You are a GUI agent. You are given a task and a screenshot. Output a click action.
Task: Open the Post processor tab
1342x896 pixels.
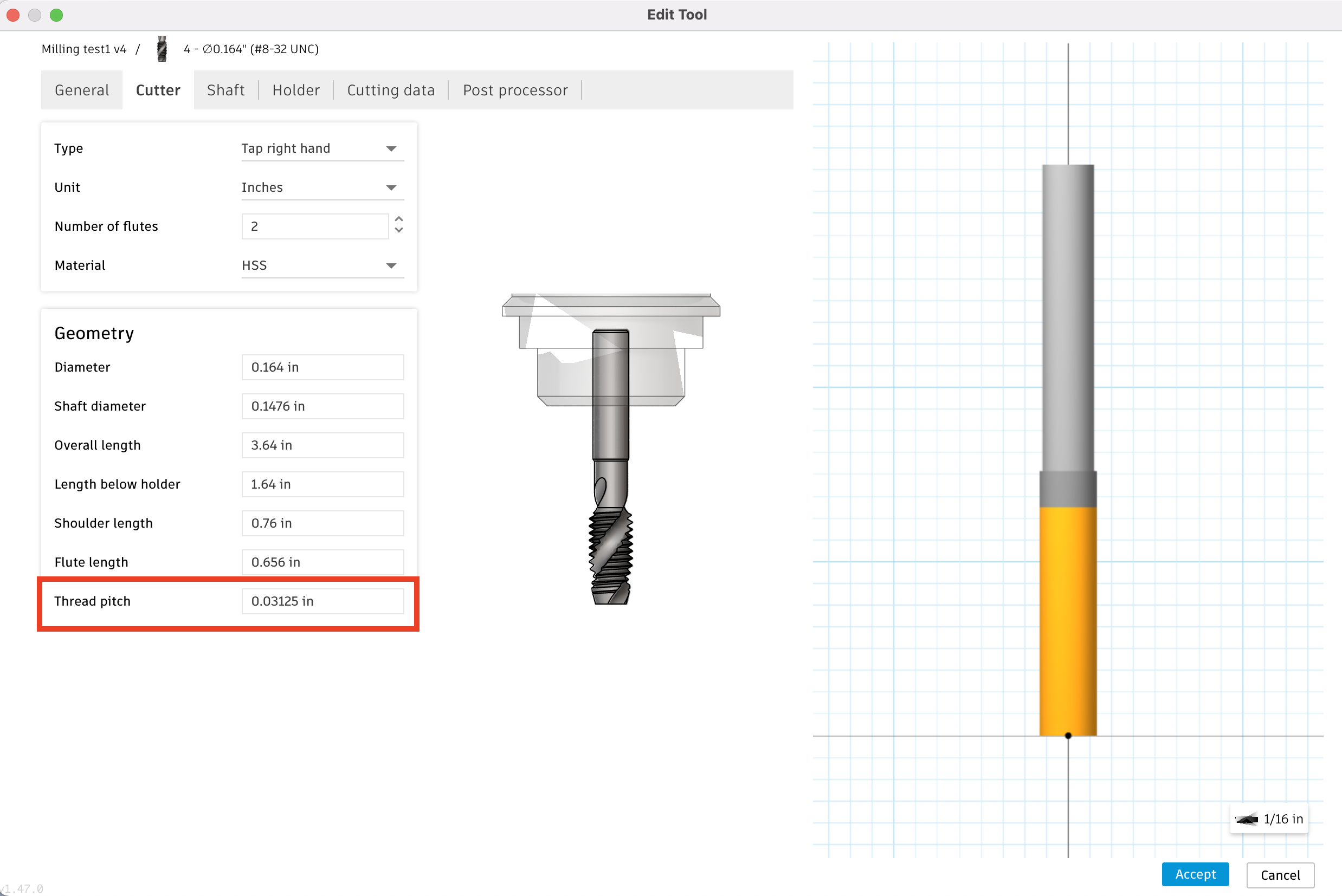(514, 90)
